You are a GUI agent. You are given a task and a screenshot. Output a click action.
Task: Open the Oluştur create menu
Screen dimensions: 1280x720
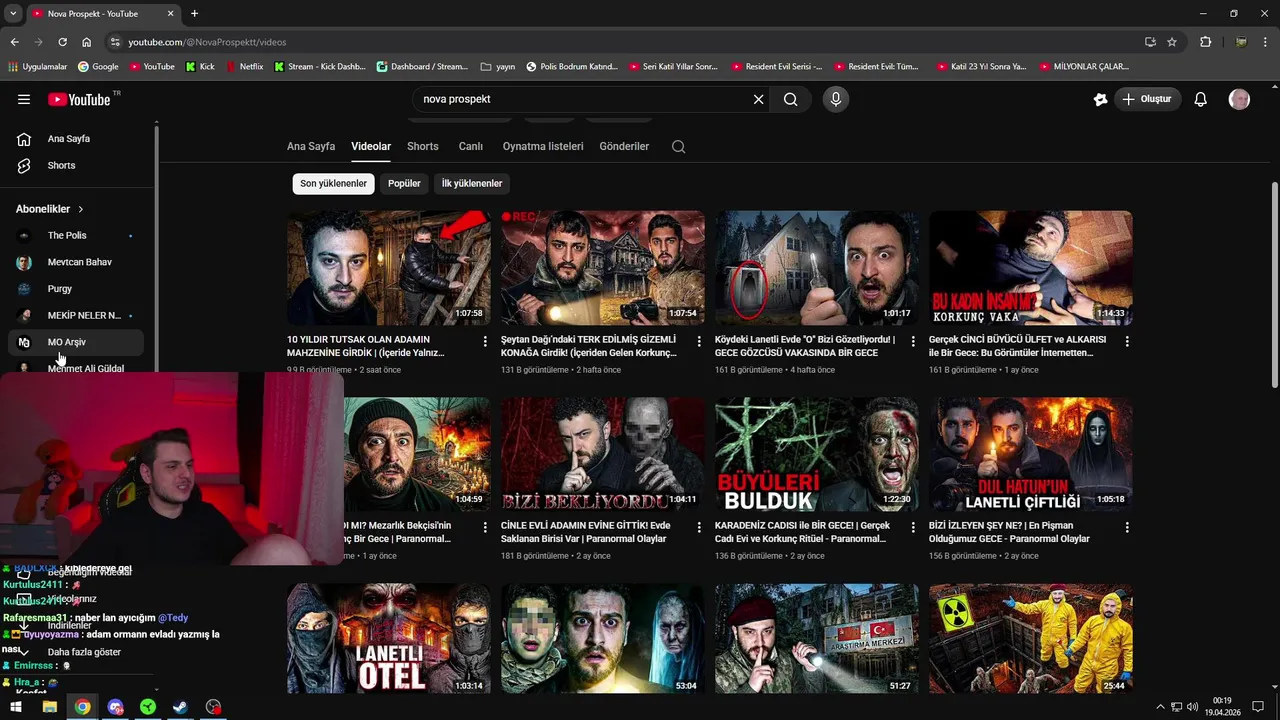(x=1147, y=99)
